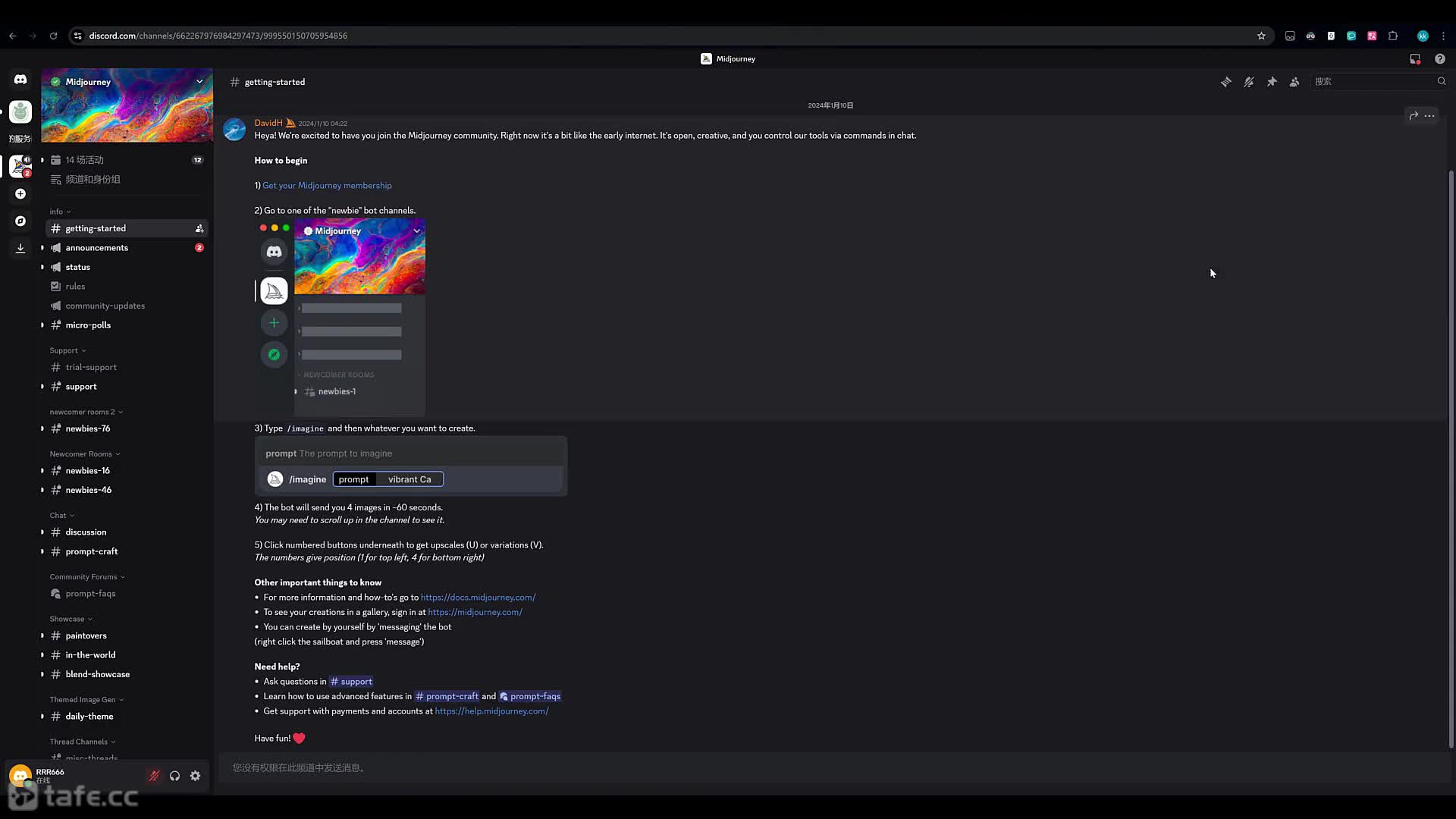Collapse Thread Channels category
Screen dimensions: 1456x819
point(83,742)
